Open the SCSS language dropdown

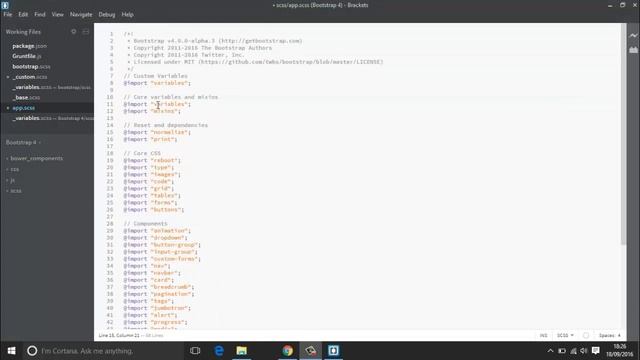[x=565, y=336]
